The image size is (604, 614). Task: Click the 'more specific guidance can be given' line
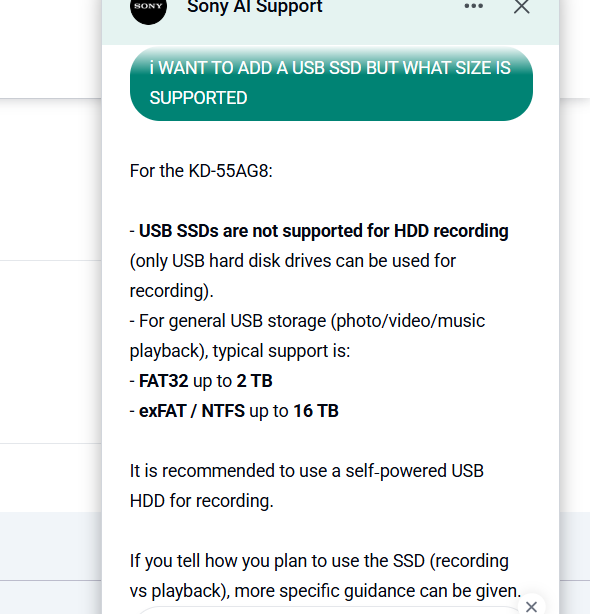click(x=378, y=591)
